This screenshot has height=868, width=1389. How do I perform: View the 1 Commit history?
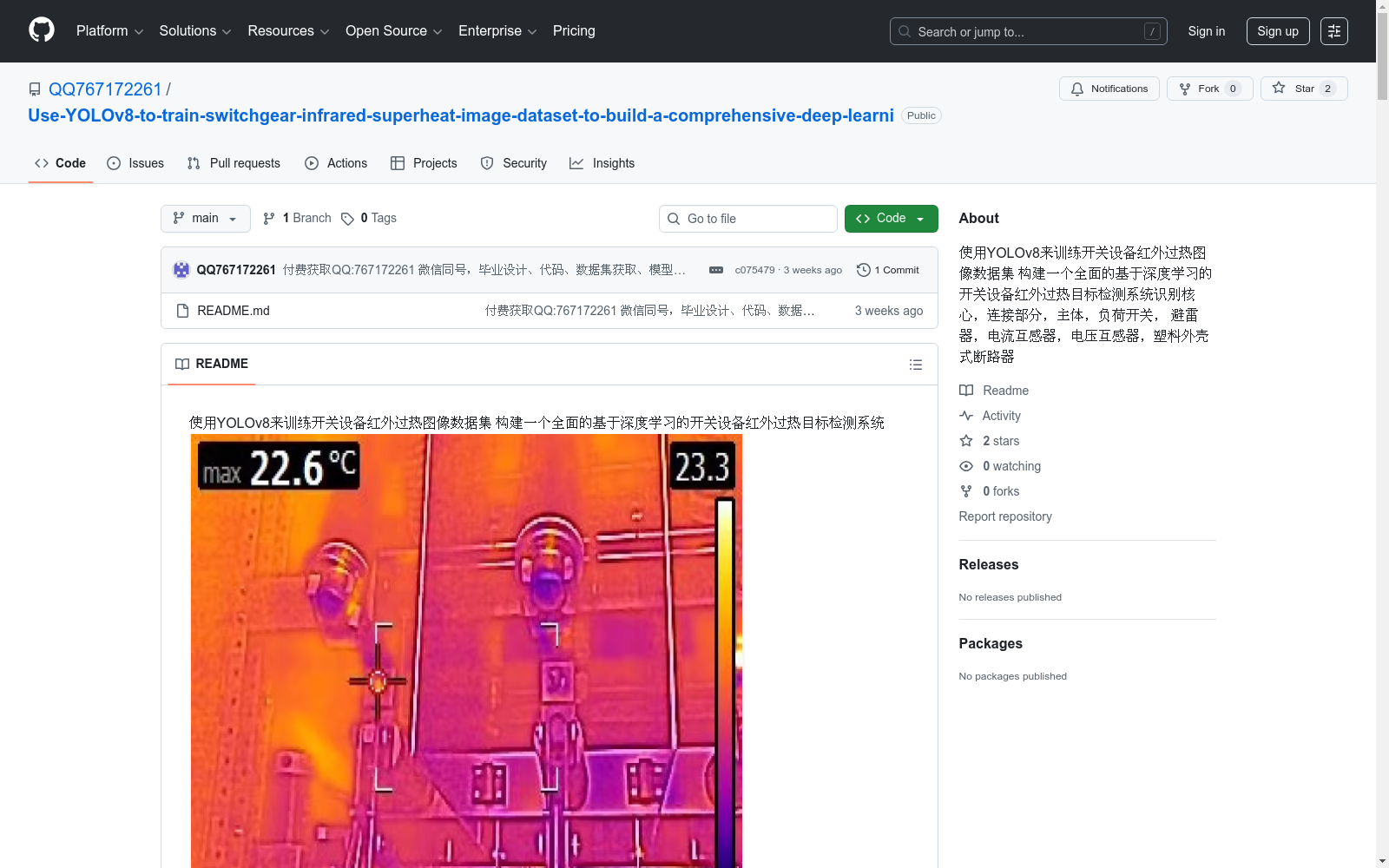pyautogui.click(x=888, y=270)
